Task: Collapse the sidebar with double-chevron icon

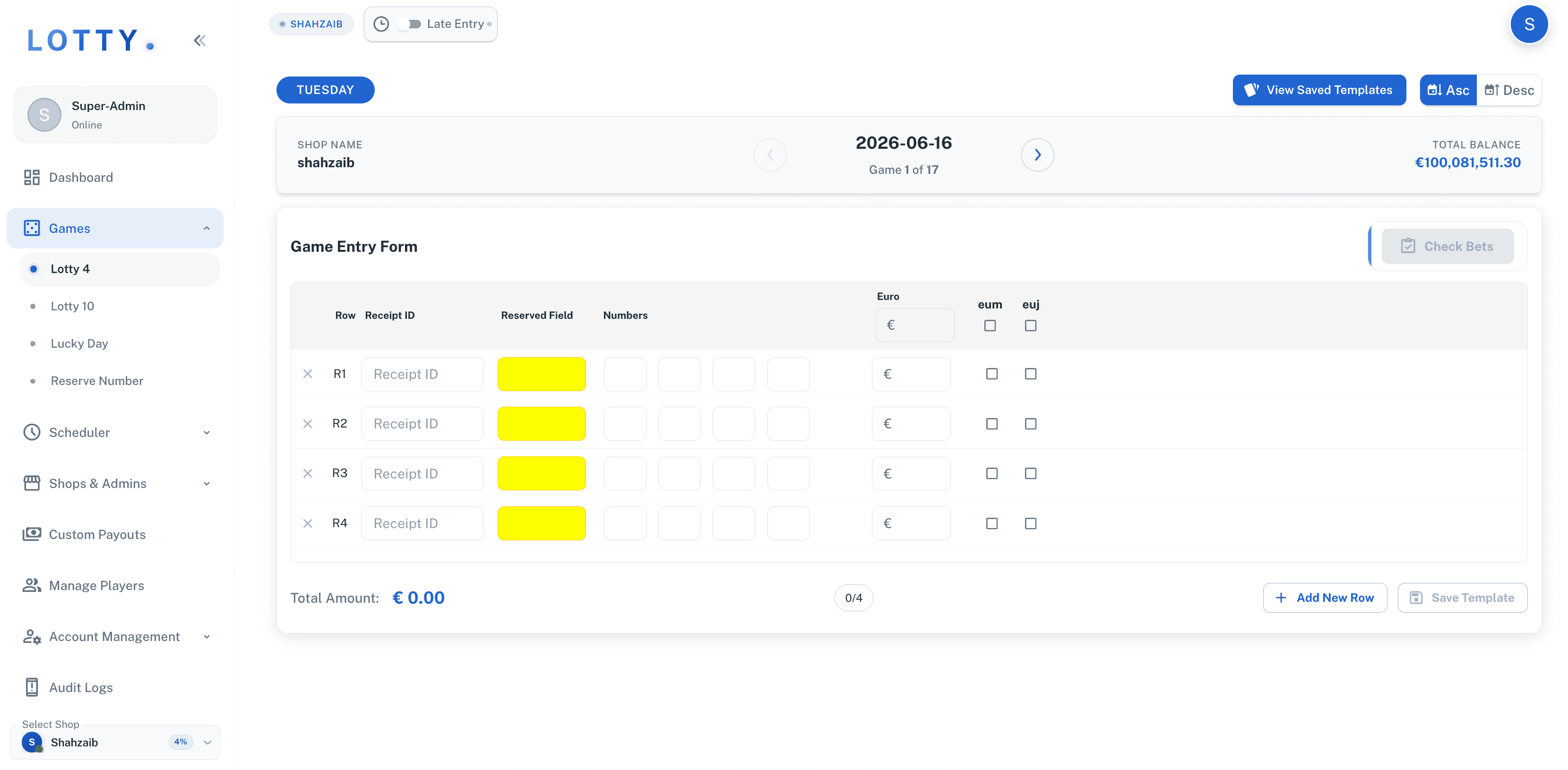Action: click(199, 41)
